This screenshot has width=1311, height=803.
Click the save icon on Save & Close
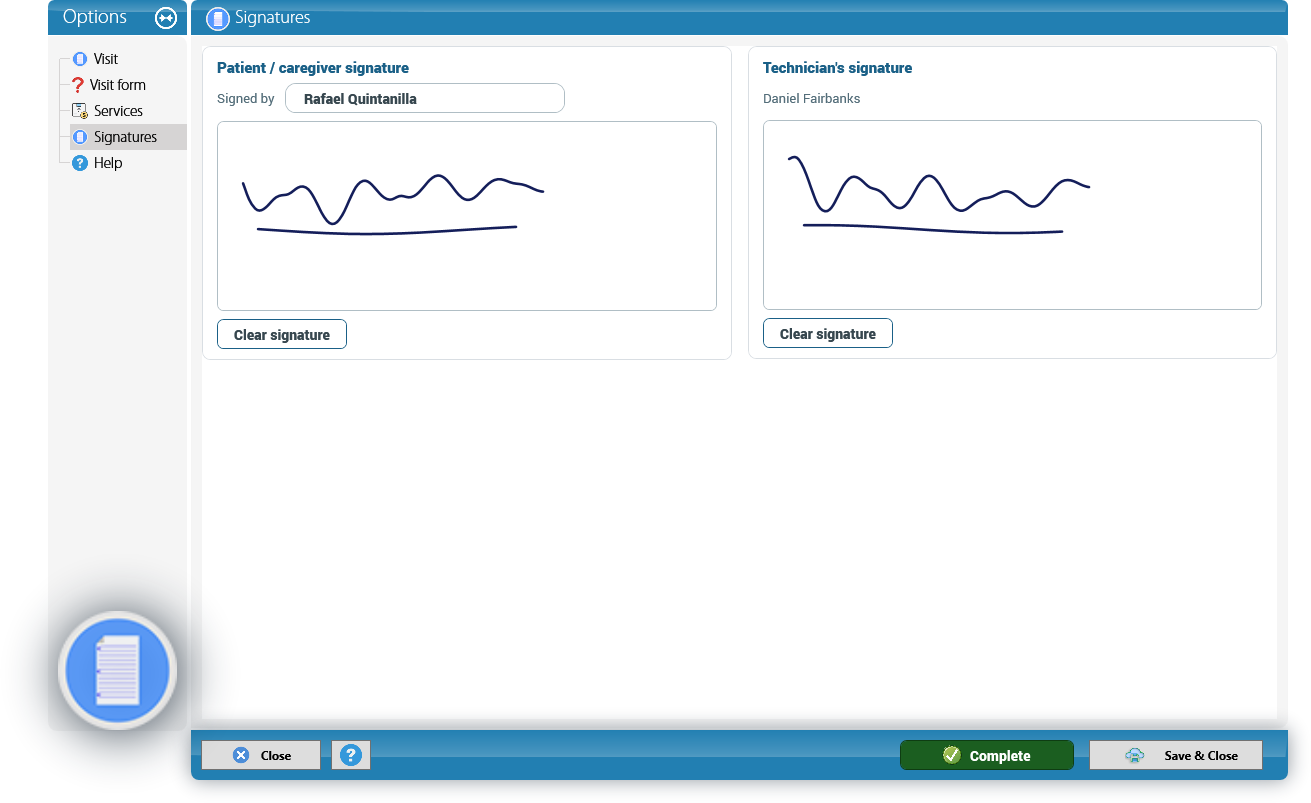[x=1135, y=755]
